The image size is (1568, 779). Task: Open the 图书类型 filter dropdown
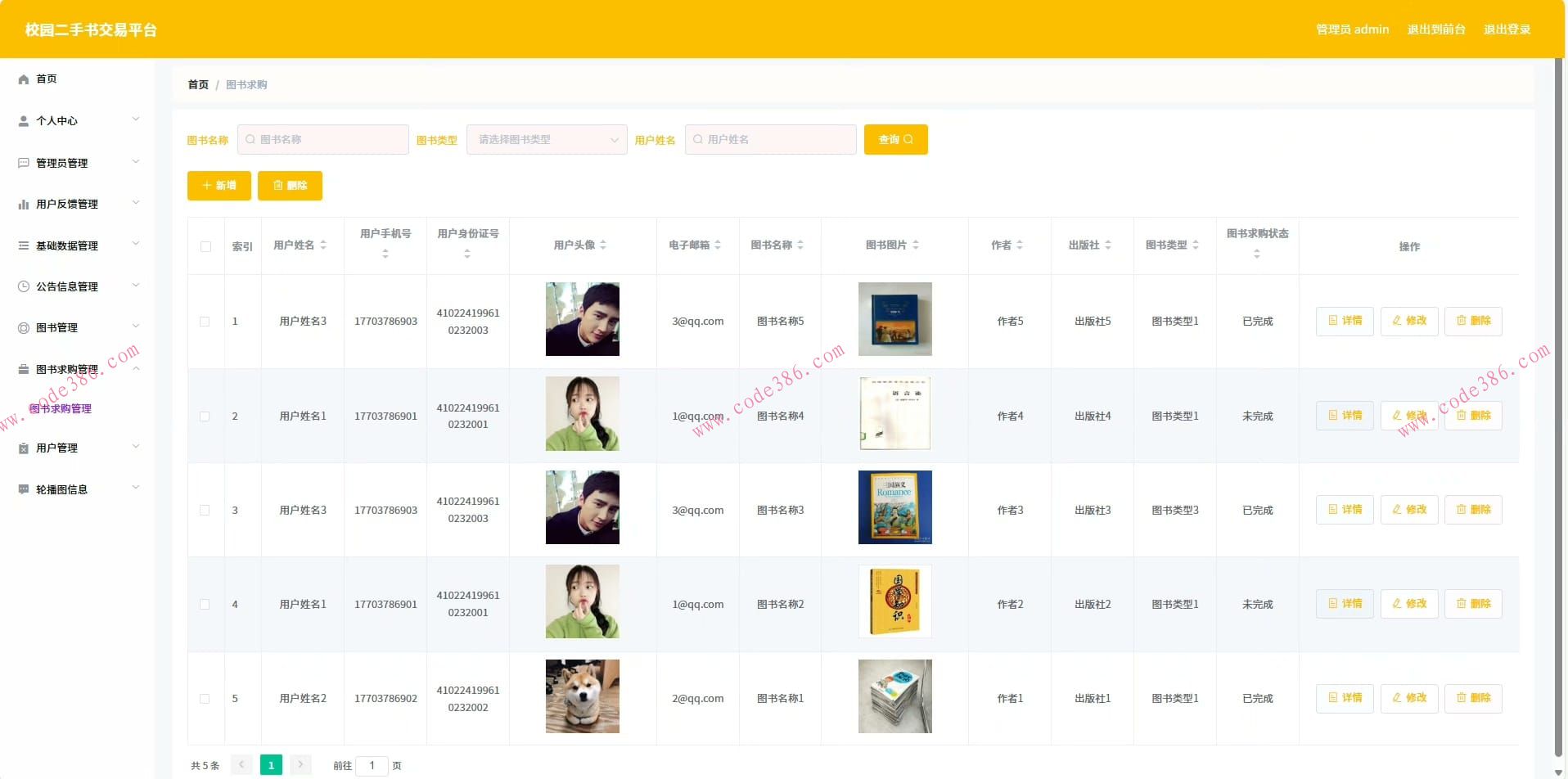click(x=547, y=140)
